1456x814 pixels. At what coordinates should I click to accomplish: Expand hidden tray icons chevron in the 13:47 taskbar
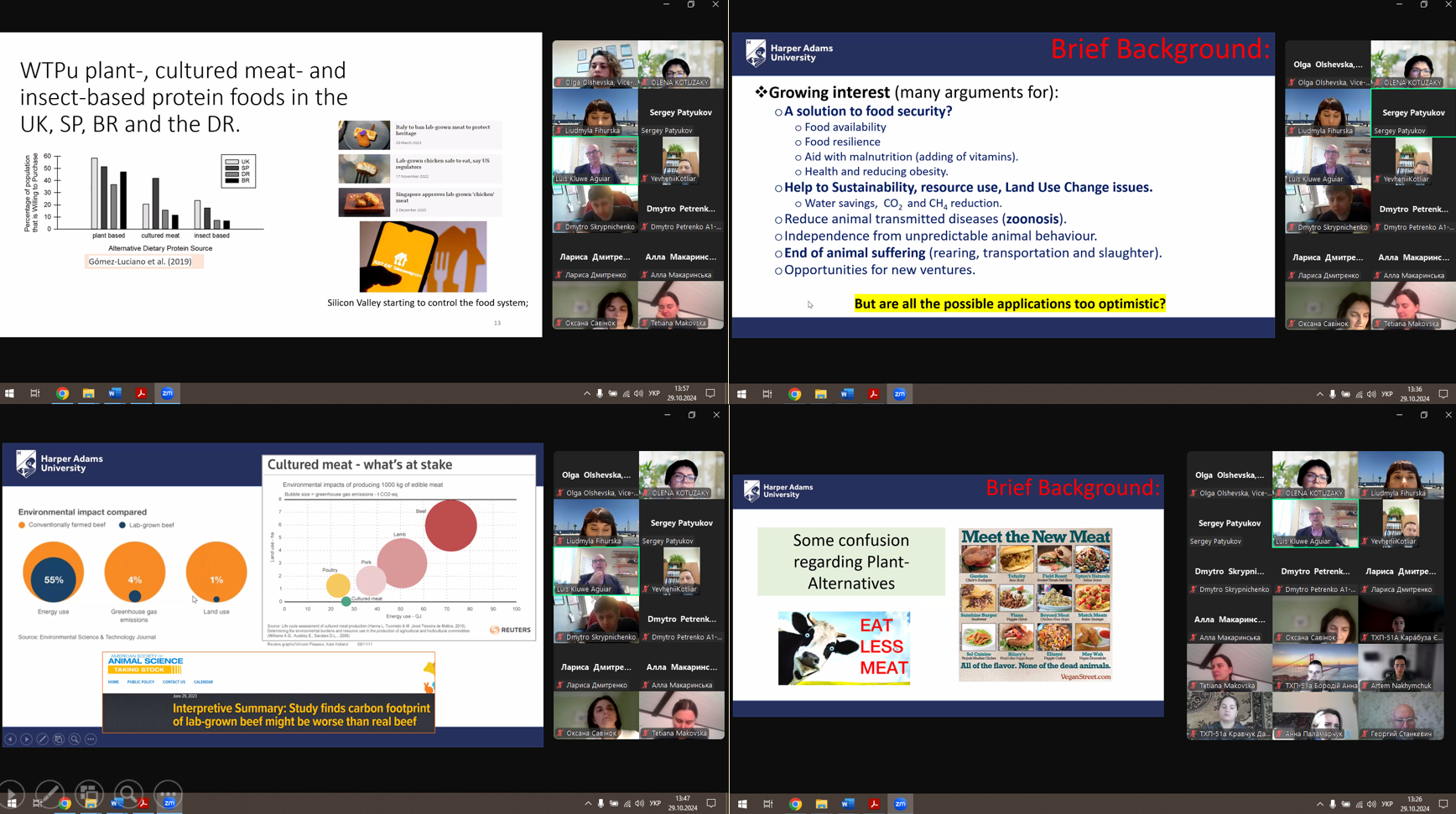tap(588, 803)
